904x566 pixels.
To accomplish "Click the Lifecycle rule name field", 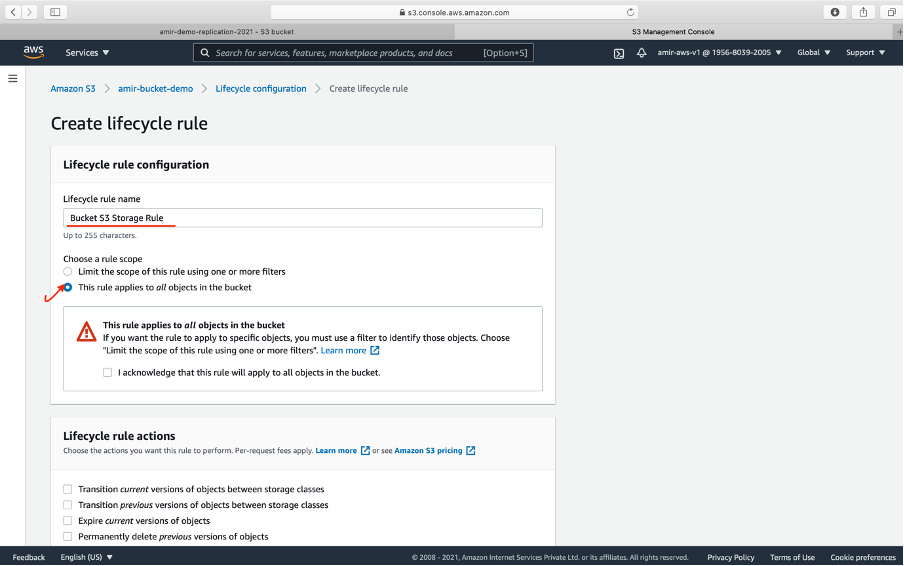I will (x=303, y=218).
